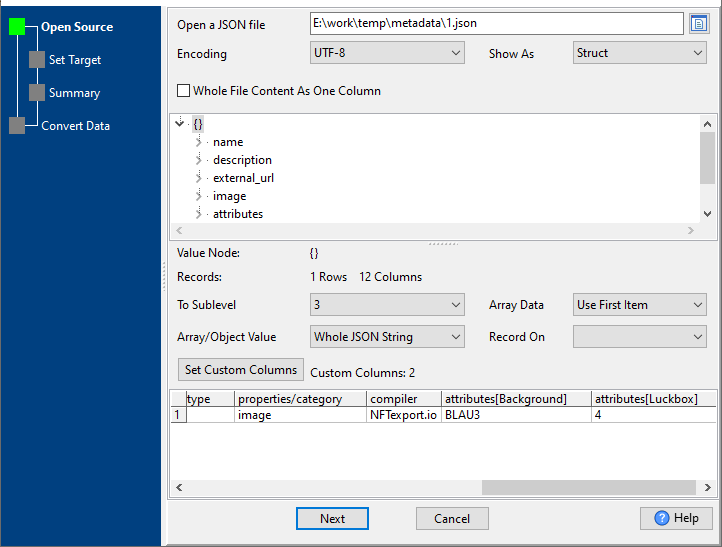Open the Record On dropdown
Image resolution: width=722 pixels, height=547 pixels.
[639, 337]
